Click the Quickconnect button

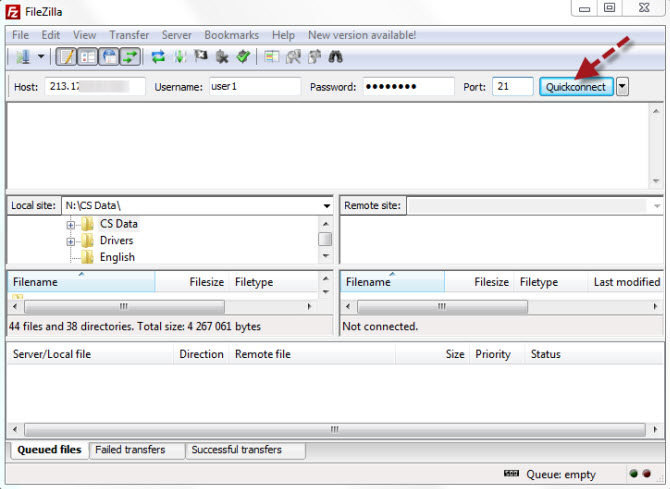coord(576,87)
